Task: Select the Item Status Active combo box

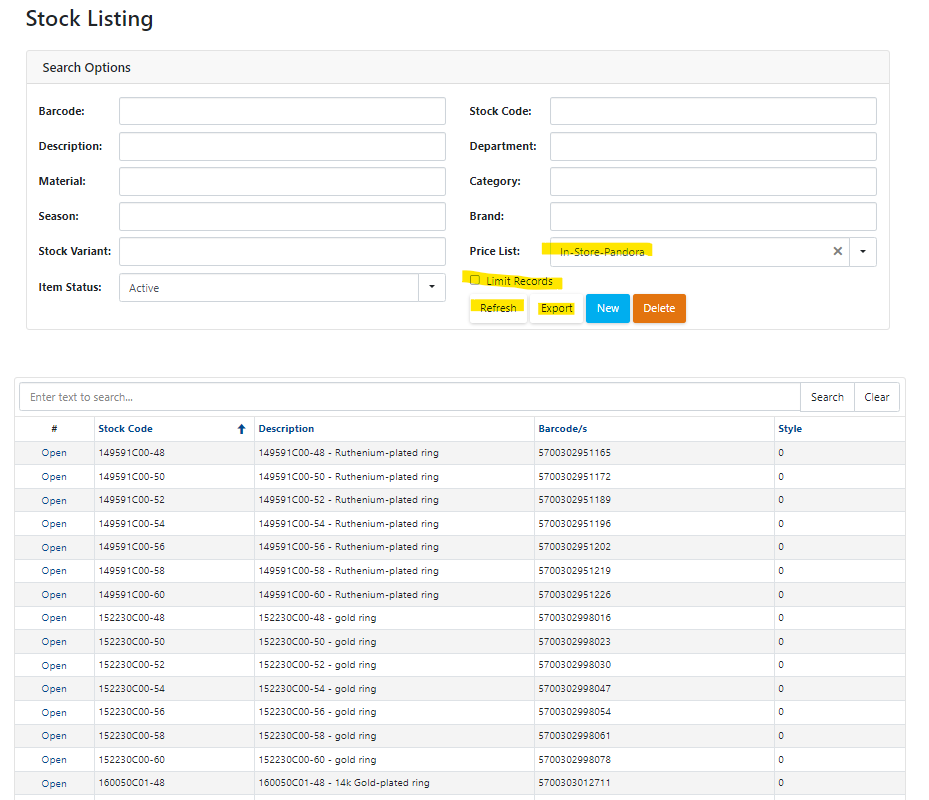Action: pos(282,287)
